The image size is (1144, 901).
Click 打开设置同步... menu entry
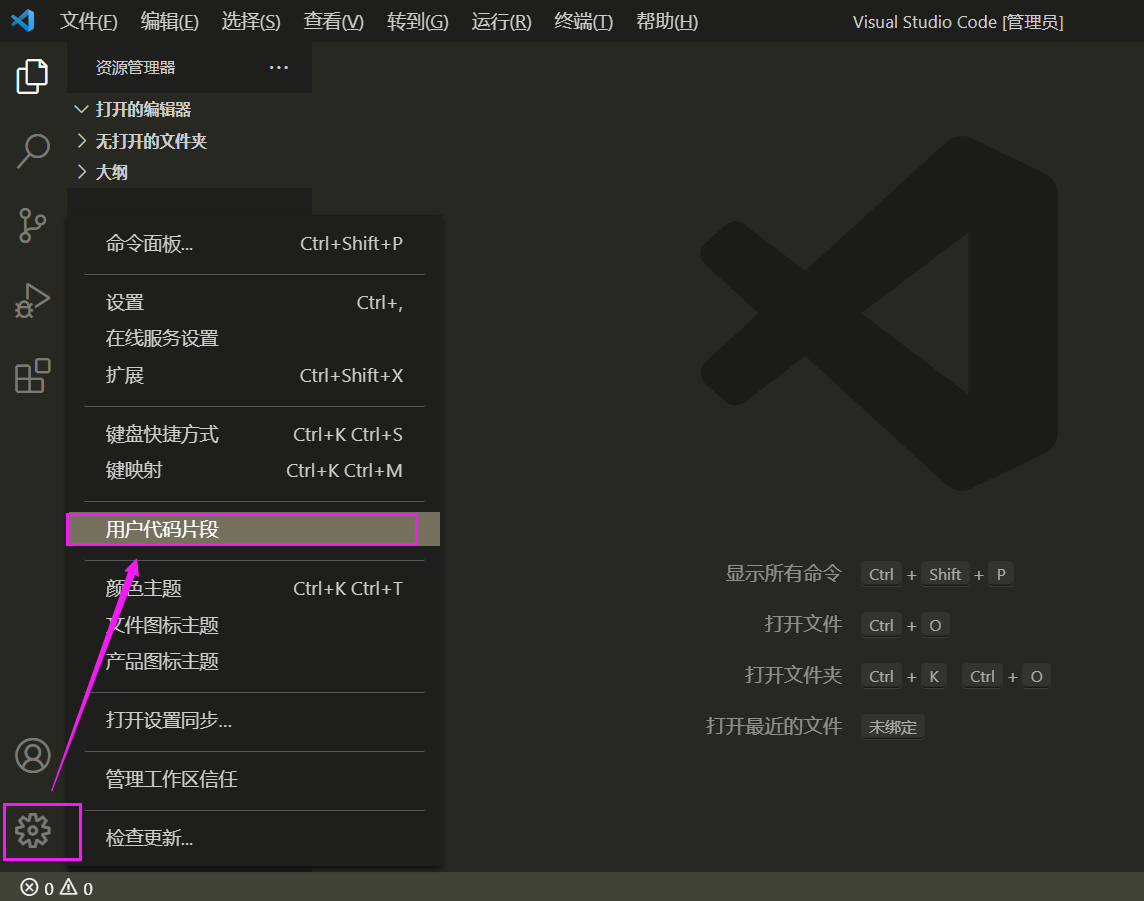pos(254,720)
